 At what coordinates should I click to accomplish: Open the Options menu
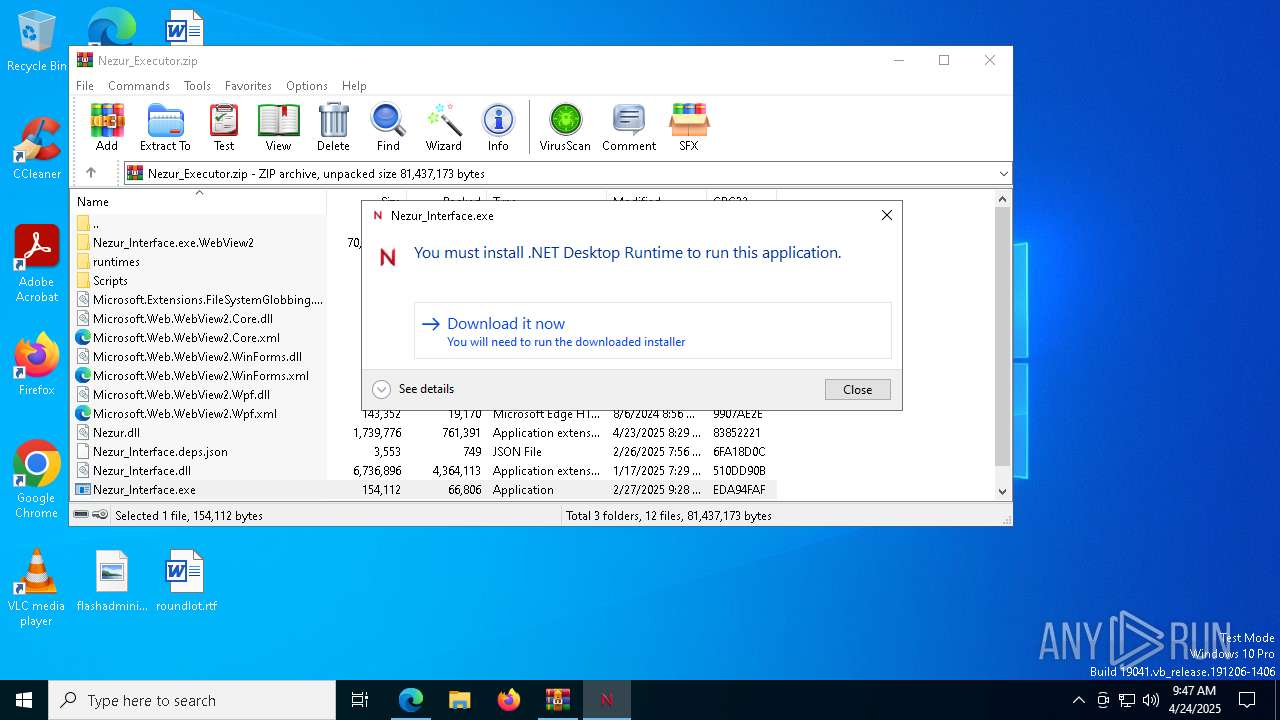[306, 86]
